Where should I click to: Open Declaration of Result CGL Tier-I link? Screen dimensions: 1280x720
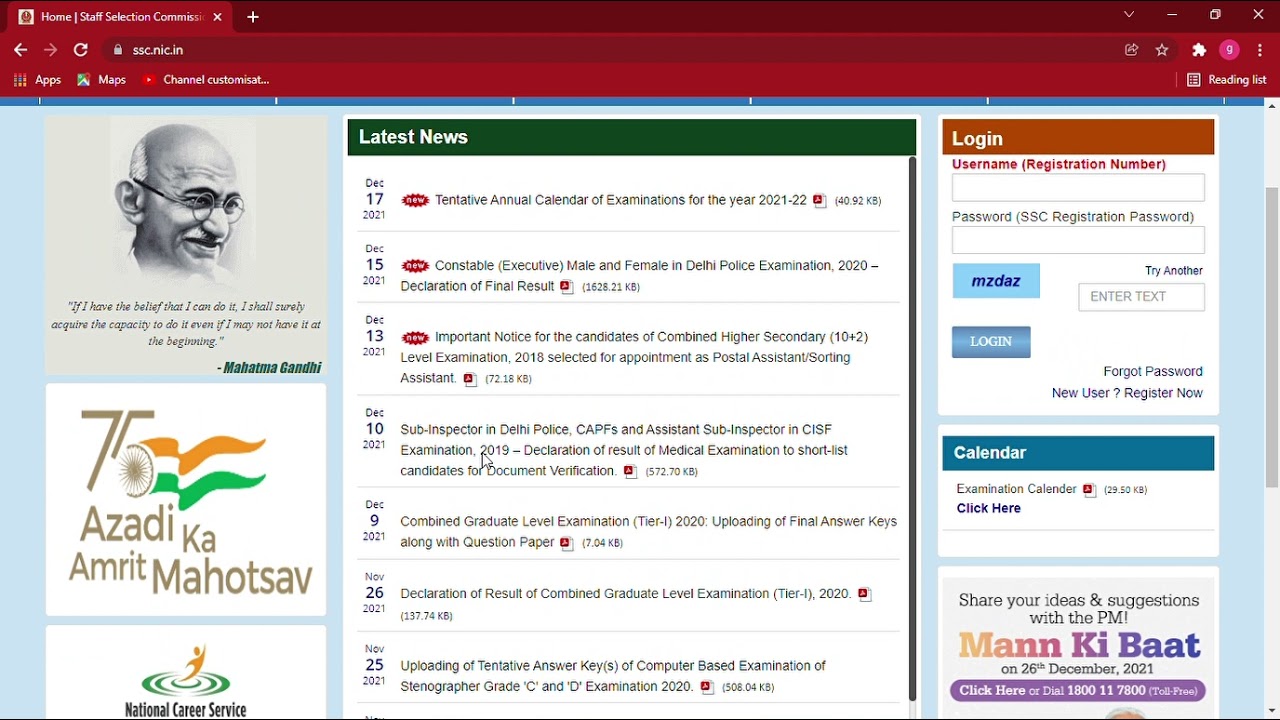coord(626,594)
